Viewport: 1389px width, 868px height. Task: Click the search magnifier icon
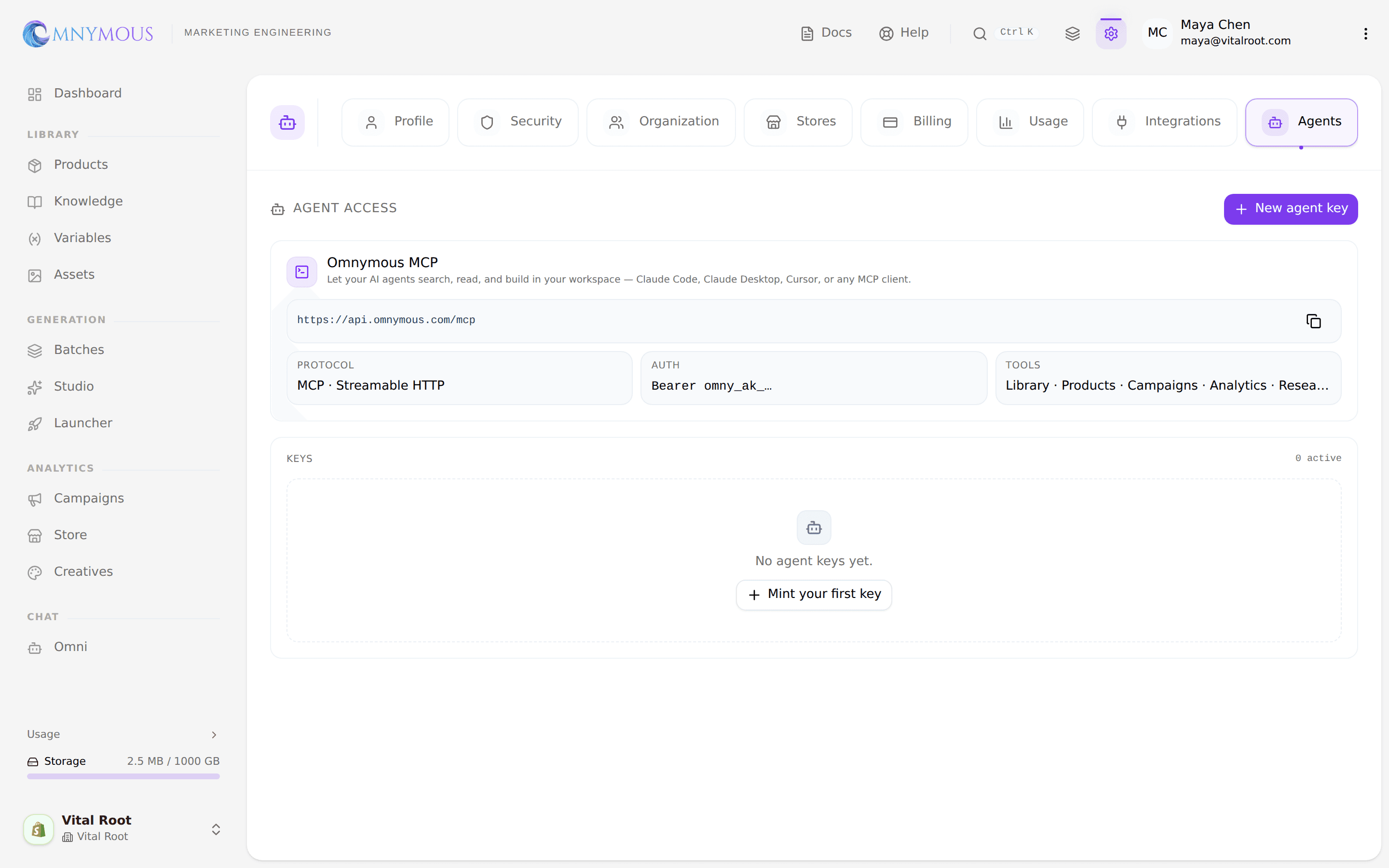coord(980,34)
